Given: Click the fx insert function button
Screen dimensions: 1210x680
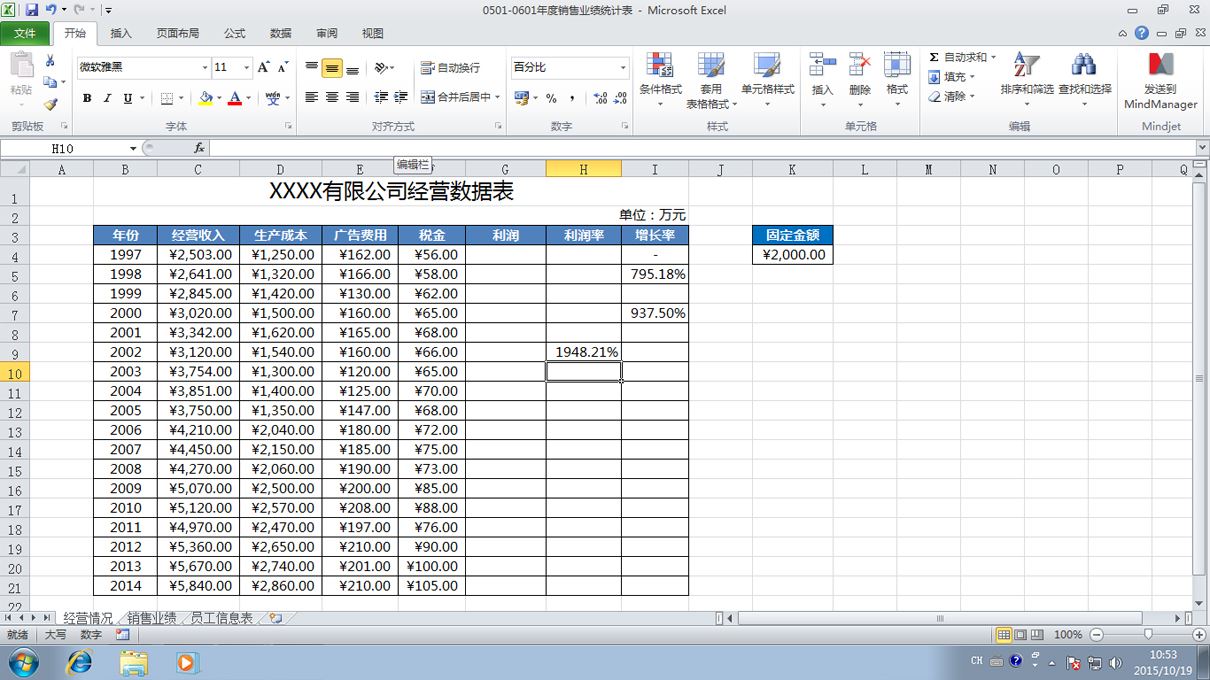Looking at the screenshot, I should (199, 148).
